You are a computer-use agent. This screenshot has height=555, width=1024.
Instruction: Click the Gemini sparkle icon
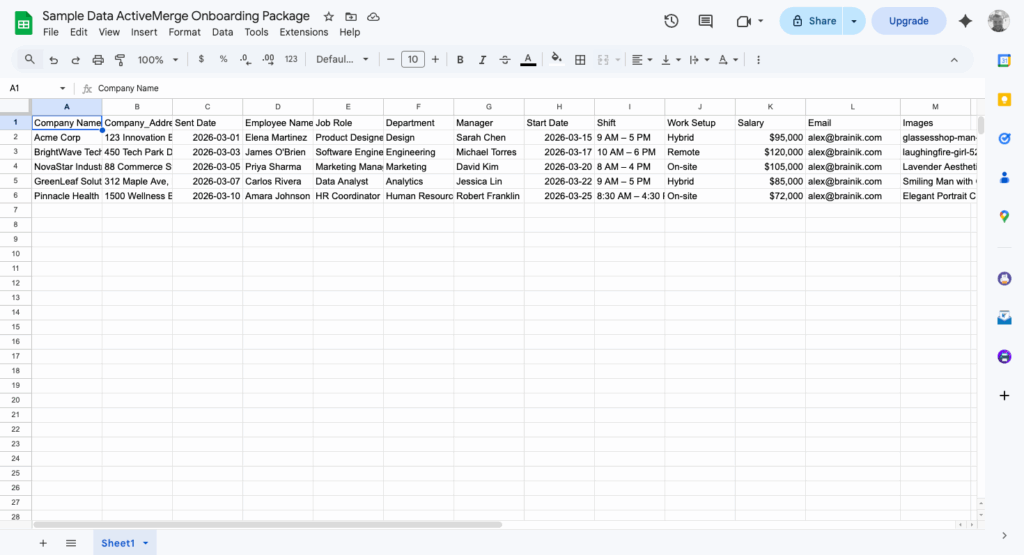965,21
